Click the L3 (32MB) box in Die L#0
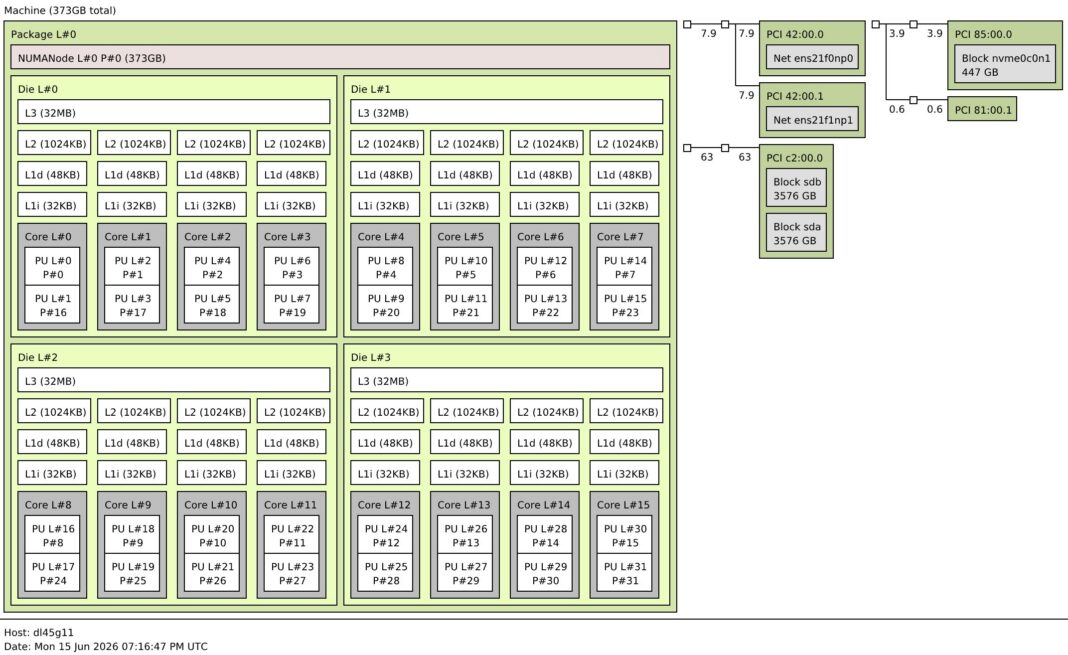The width and height of the screenshot is (1068, 655). pyautogui.click(x=174, y=112)
